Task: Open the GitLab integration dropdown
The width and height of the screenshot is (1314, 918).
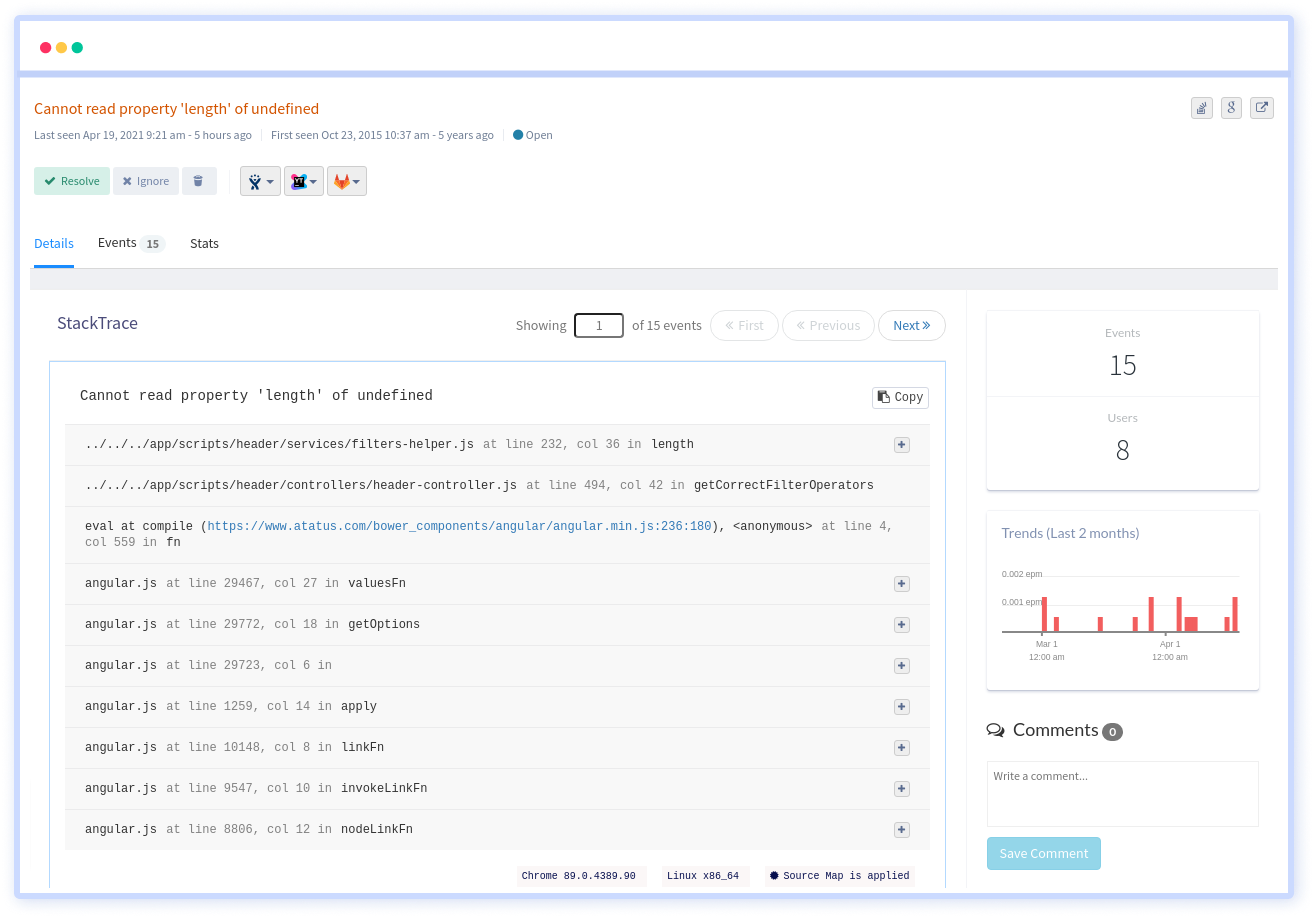Action: click(346, 181)
